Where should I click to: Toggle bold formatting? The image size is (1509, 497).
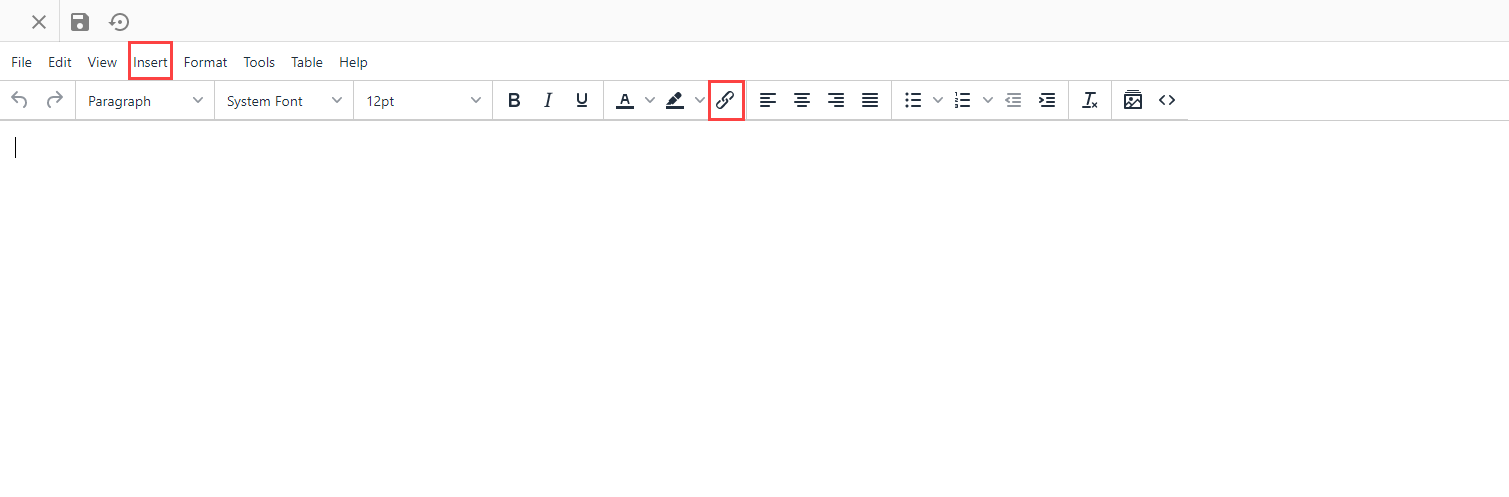tap(514, 100)
